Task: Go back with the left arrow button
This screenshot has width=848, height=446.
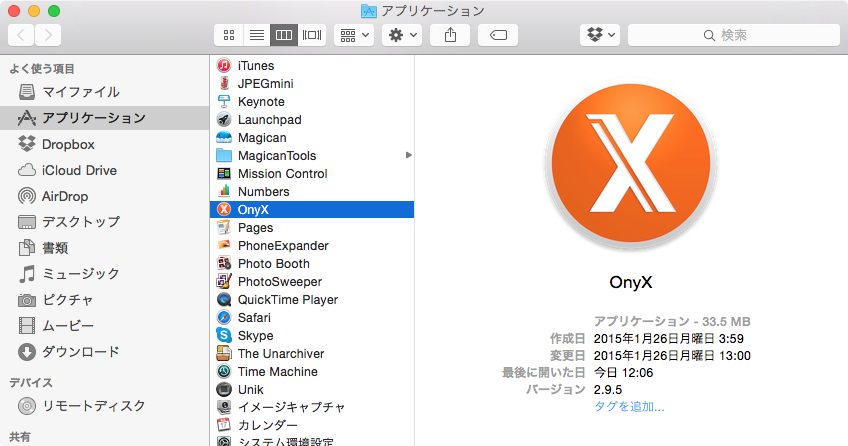Action: pyautogui.click(x=21, y=35)
